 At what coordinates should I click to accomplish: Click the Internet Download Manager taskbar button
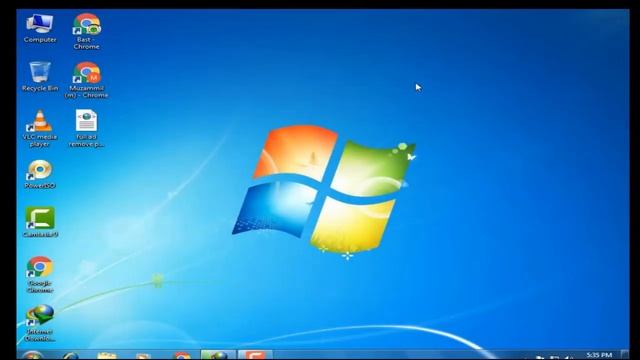[218, 355]
